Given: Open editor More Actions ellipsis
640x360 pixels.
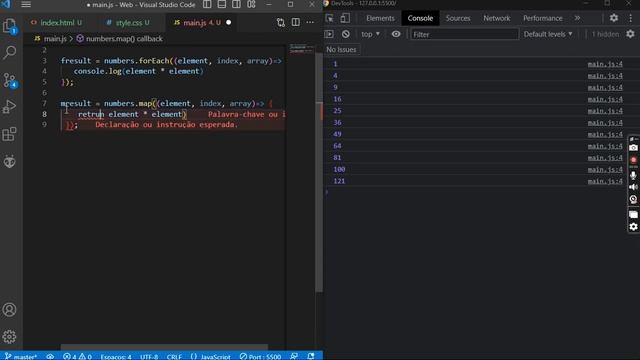Looking at the screenshot, I should click(x=310, y=22).
